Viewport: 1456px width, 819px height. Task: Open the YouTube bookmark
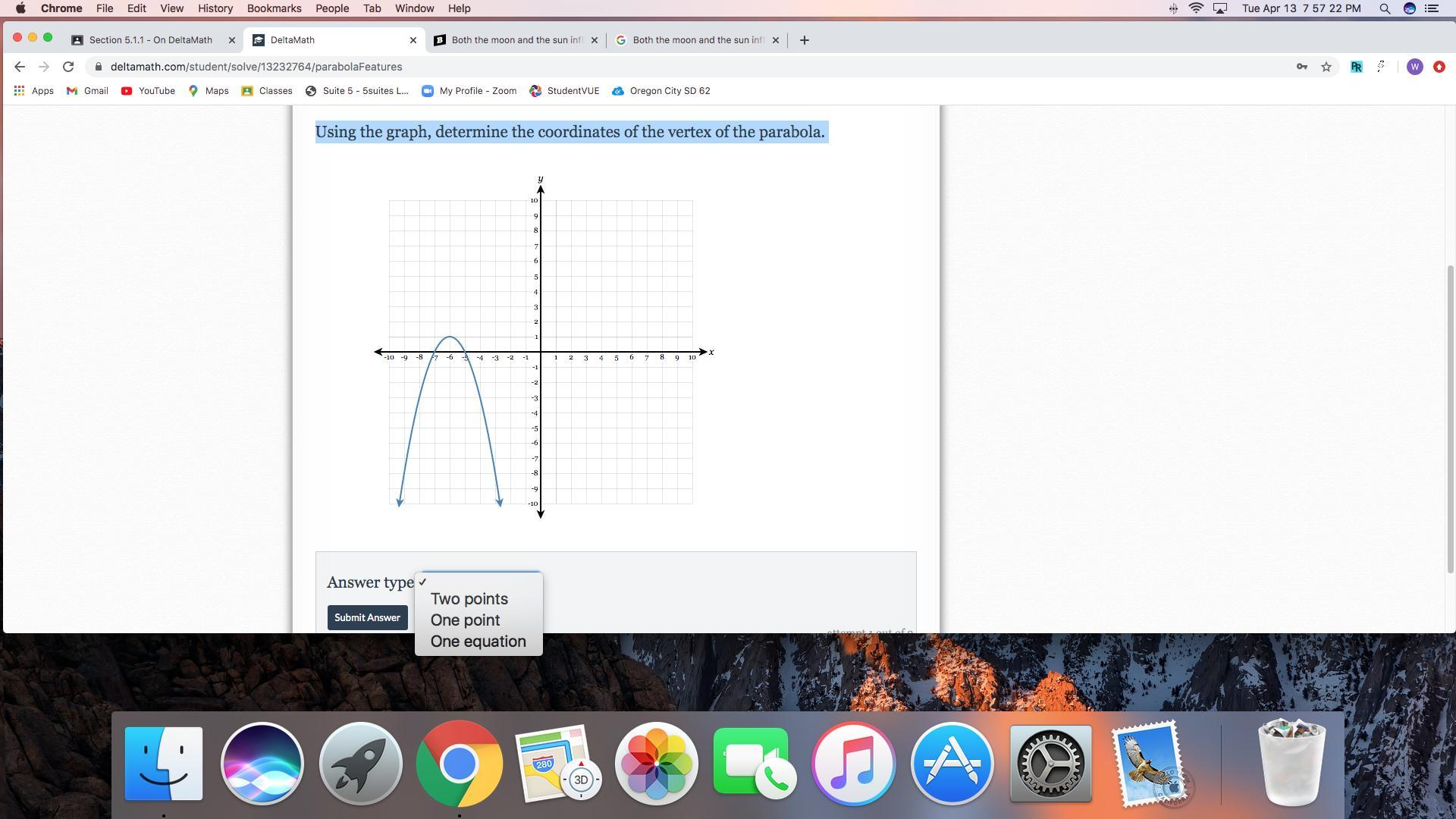[x=147, y=91]
